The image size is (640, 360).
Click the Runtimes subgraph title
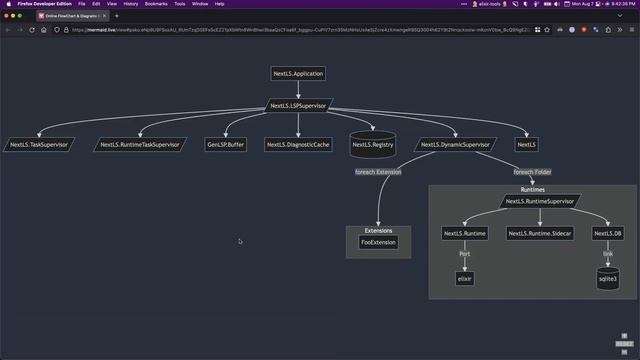[533, 189]
